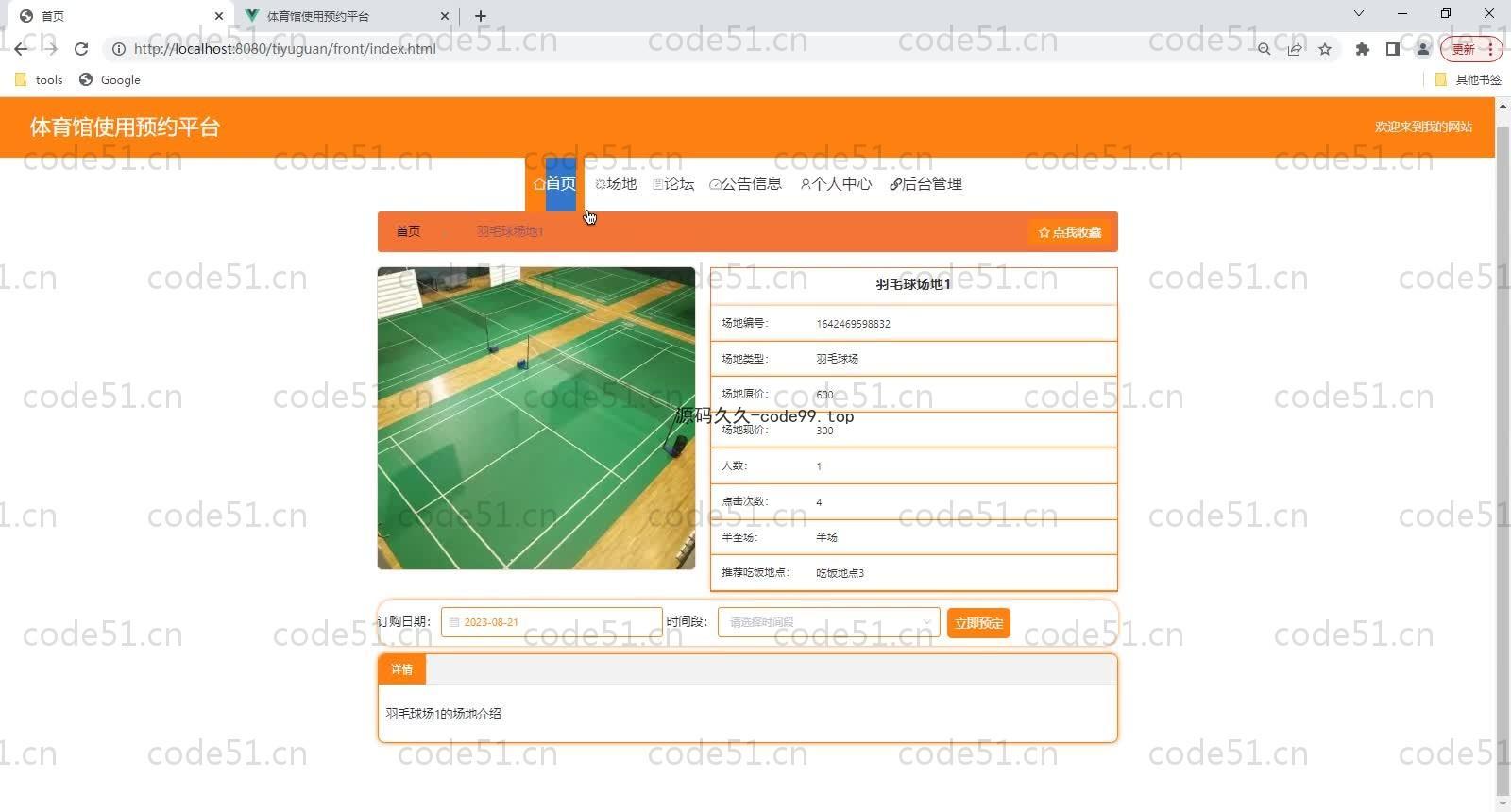Click the 点我收藏 favorite button
Screen dimensions: 1511x812
(x=1070, y=232)
